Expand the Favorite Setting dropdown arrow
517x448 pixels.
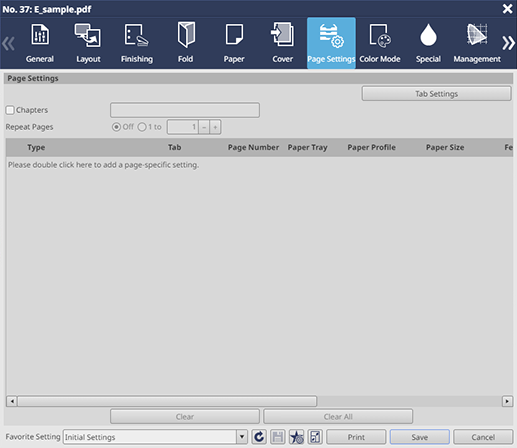point(242,437)
